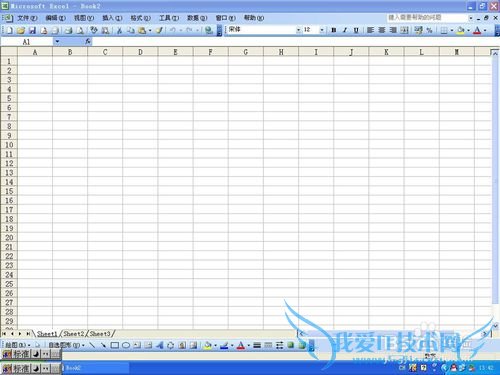Jump to first sheet navigation arrow
This screenshot has width=500, height=375.
[x=4, y=333]
